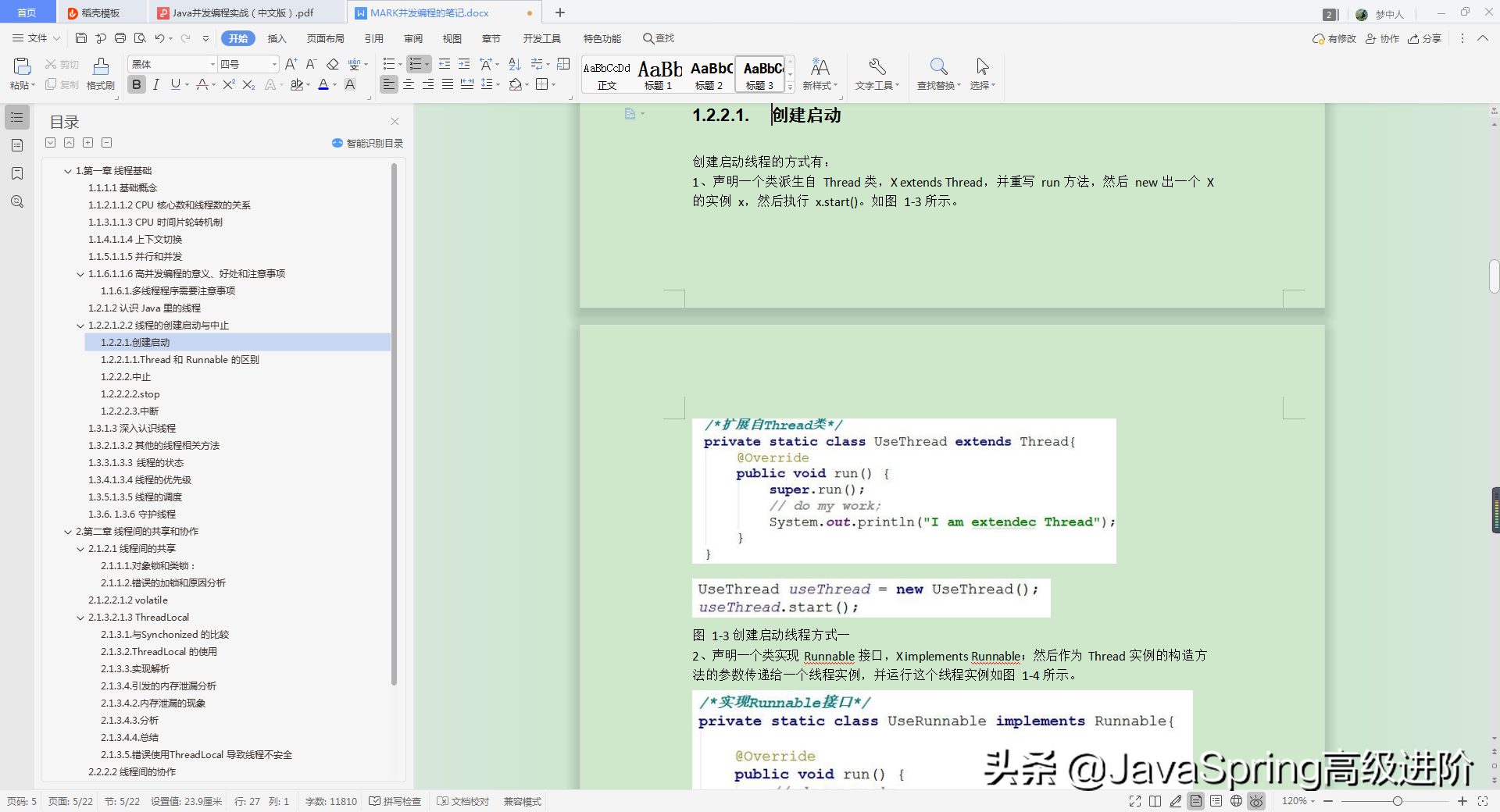Toggle justify alignment

tap(448, 84)
